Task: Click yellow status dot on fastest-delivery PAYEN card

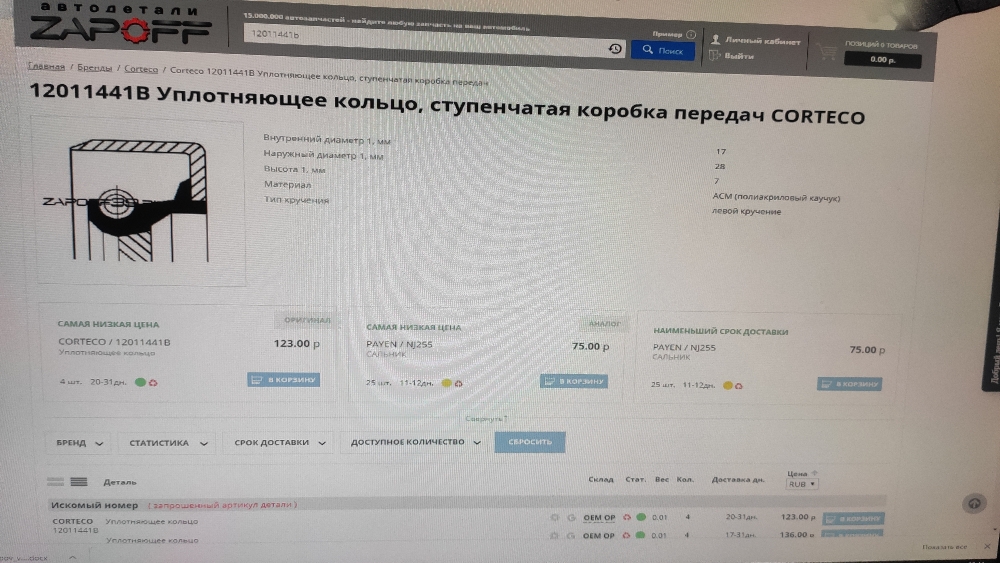Action: click(x=727, y=385)
